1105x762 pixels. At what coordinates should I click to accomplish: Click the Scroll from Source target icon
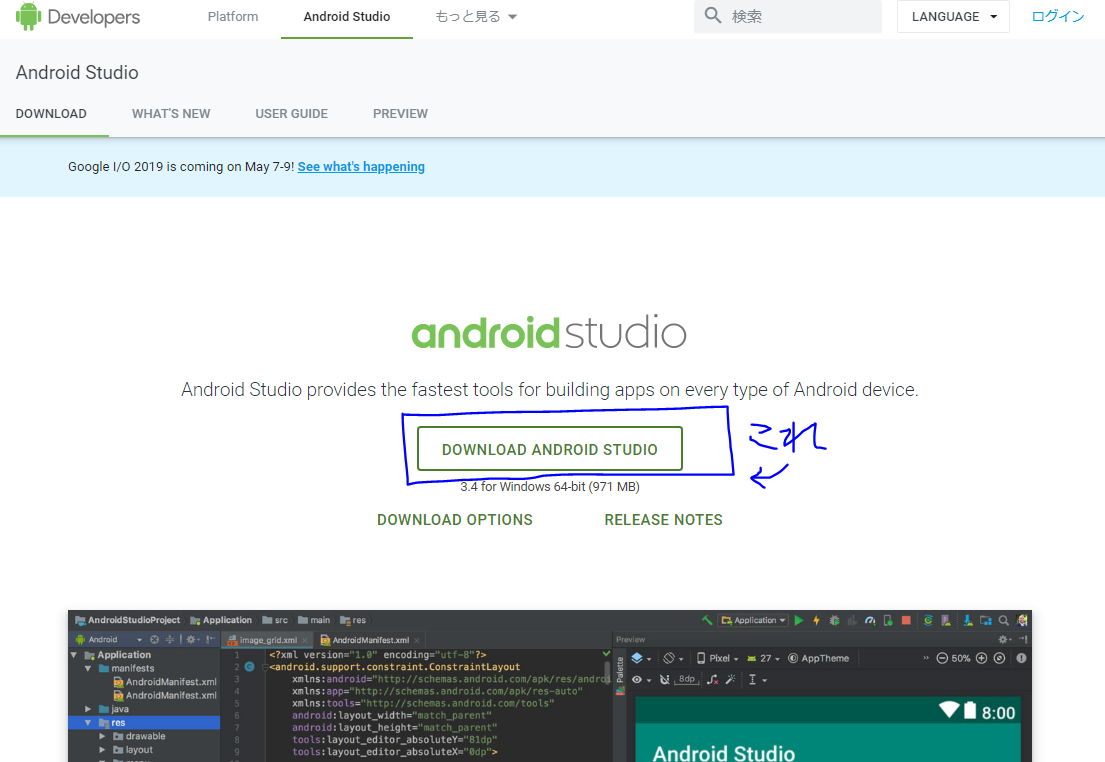pyautogui.click(x=154, y=639)
